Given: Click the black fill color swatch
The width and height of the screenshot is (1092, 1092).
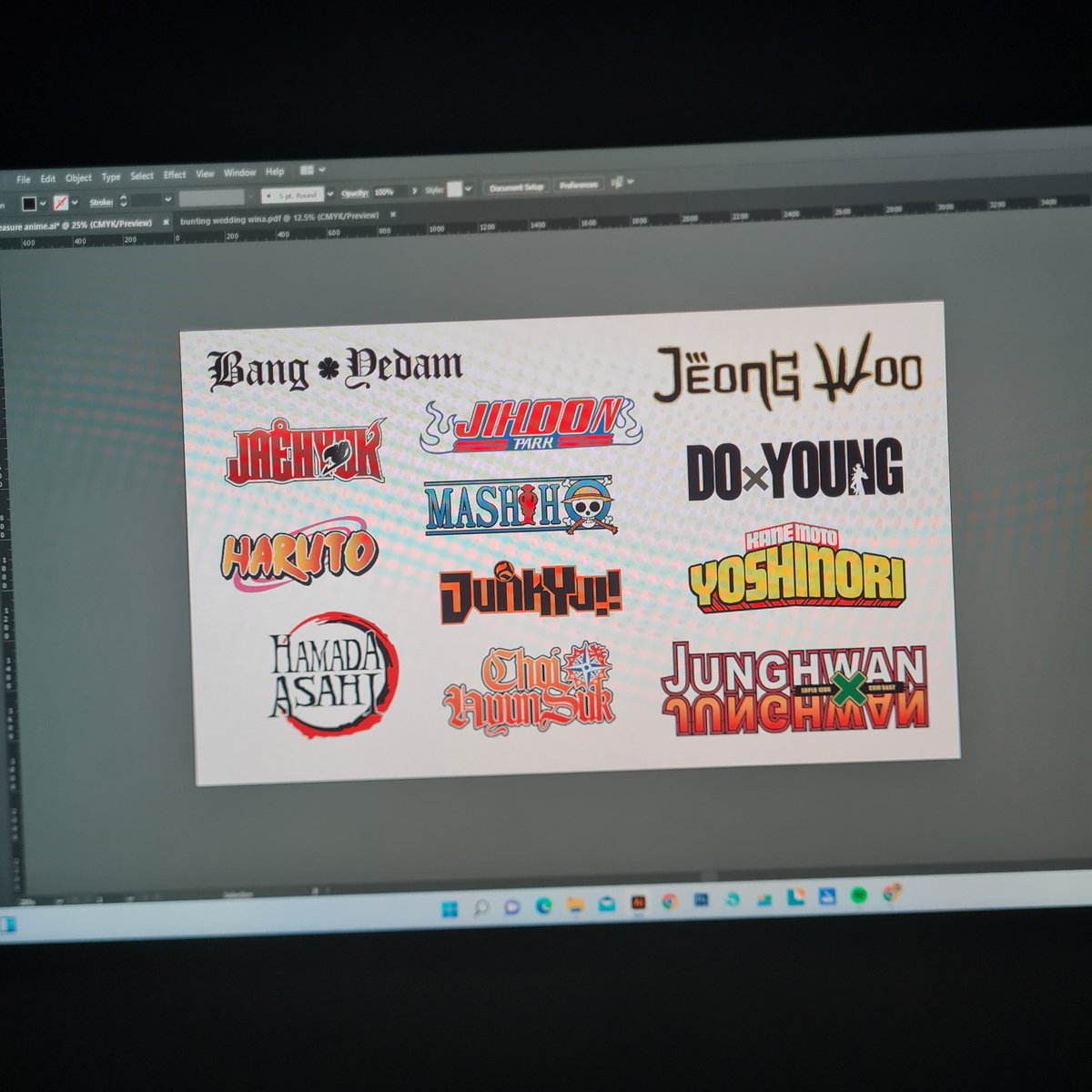Looking at the screenshot, I should [x=29, y=204].
